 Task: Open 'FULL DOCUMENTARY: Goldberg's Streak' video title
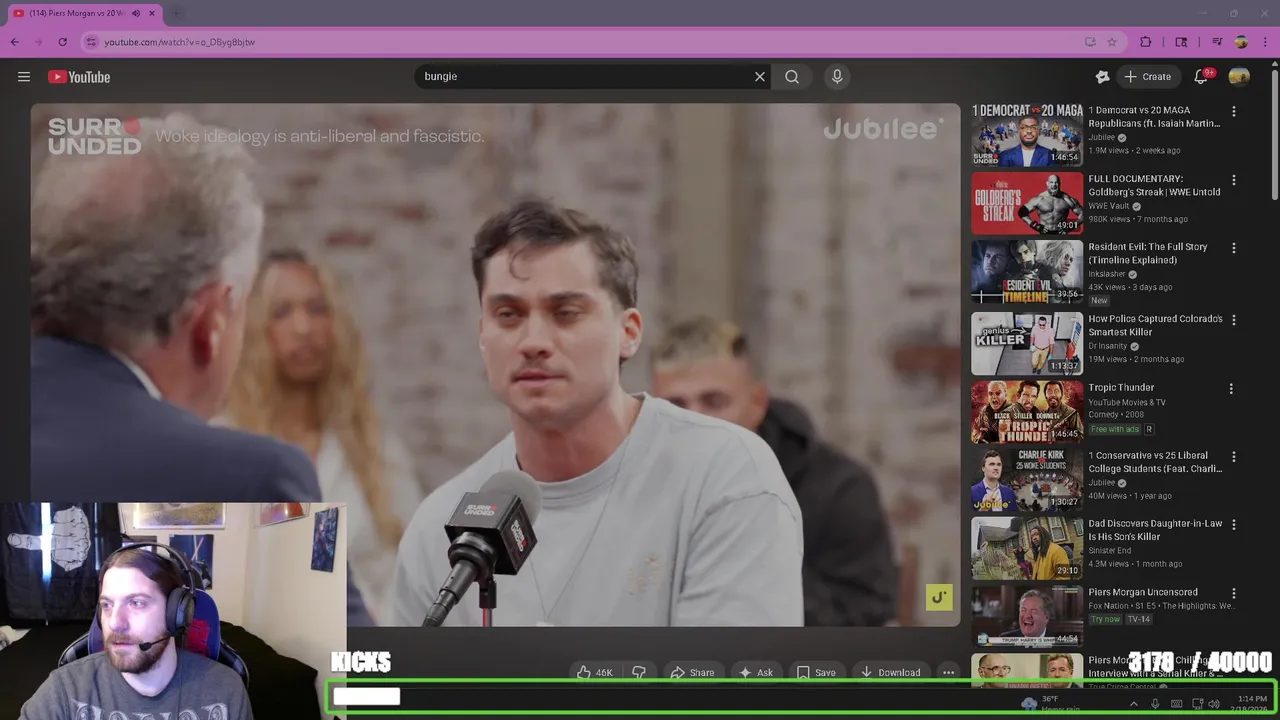[x=1154, y=185]
